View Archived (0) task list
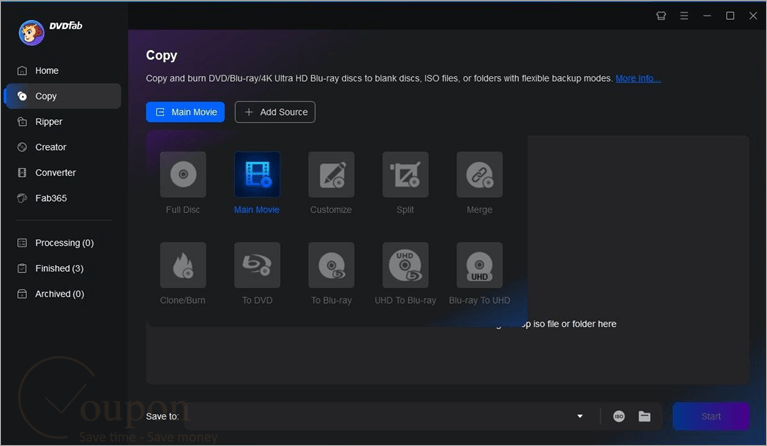The width and height of the screenshot is (767, 446). click(x=63, y=293)
